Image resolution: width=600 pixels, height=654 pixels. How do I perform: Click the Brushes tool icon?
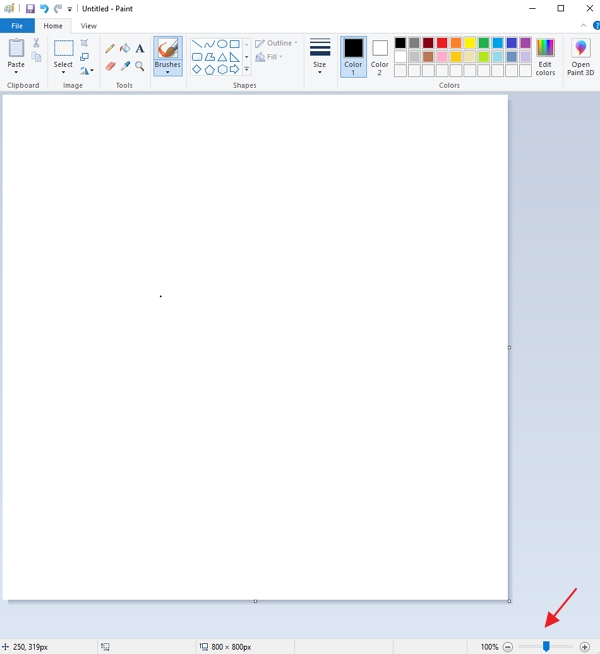168,48
